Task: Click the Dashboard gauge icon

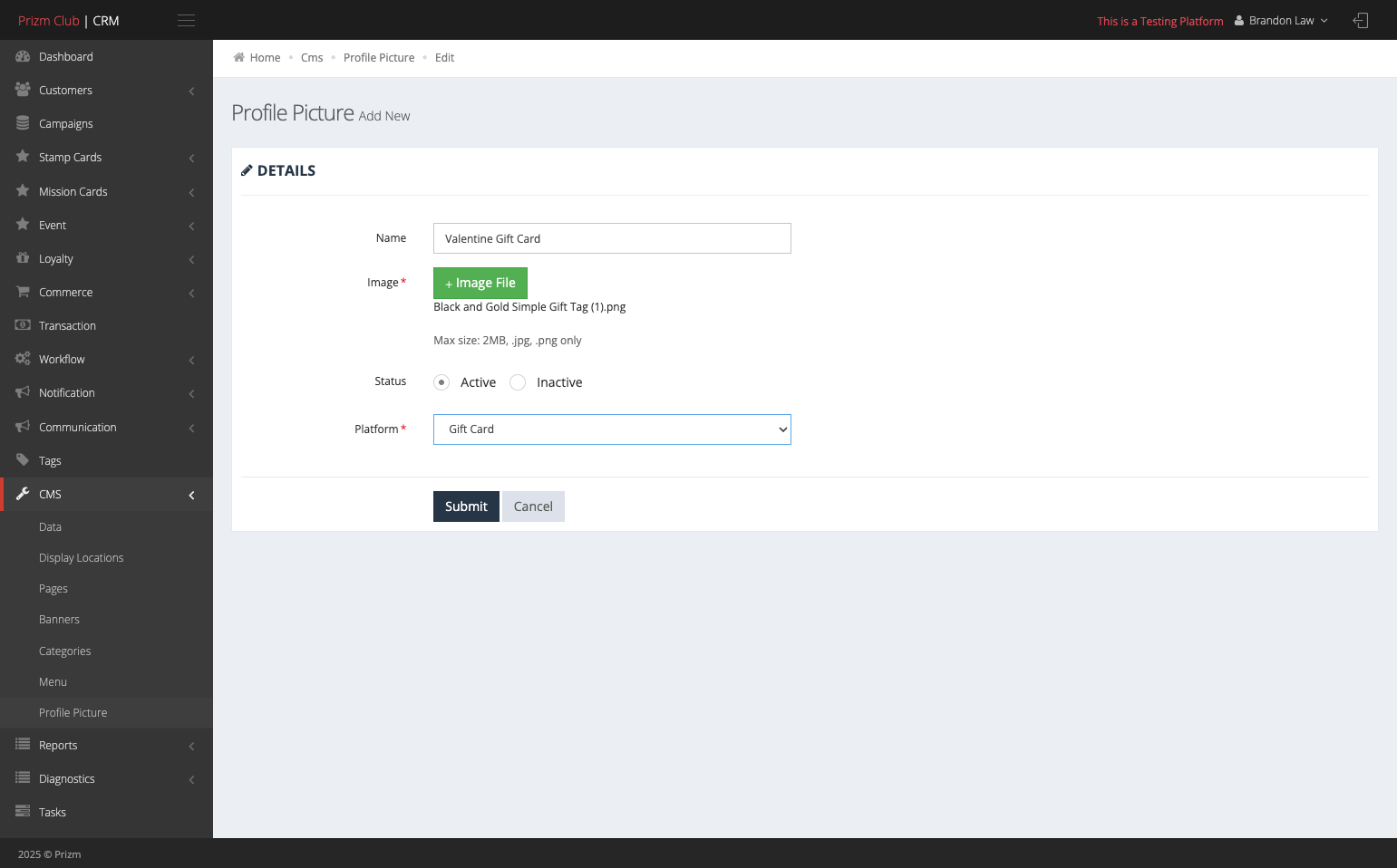Action: [x=23, y=56]
